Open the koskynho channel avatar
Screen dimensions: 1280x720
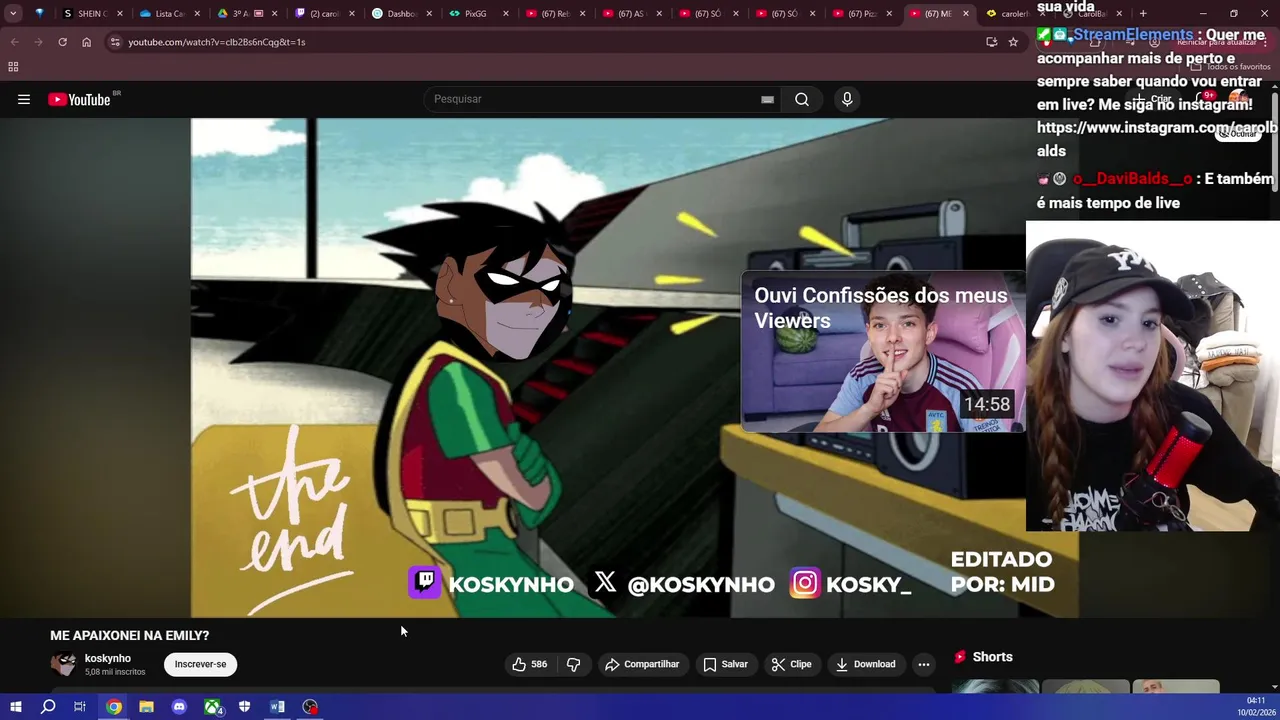tap(63, 664)
